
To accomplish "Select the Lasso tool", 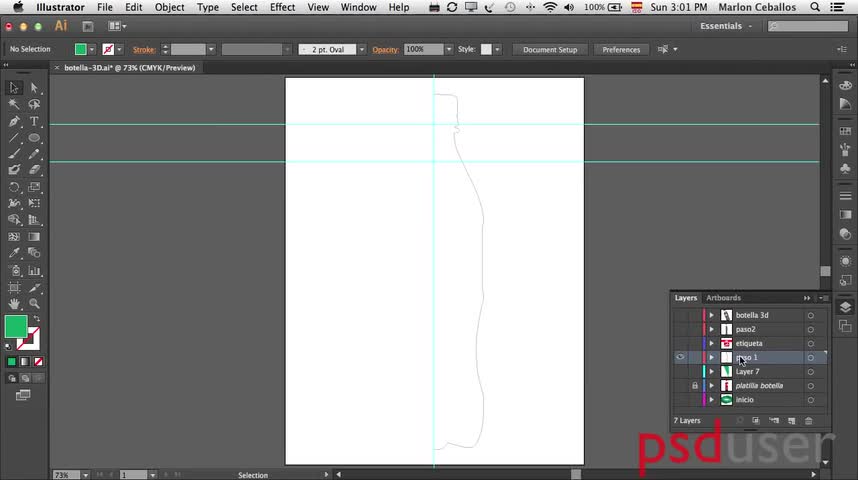I will tap(34, 104).
